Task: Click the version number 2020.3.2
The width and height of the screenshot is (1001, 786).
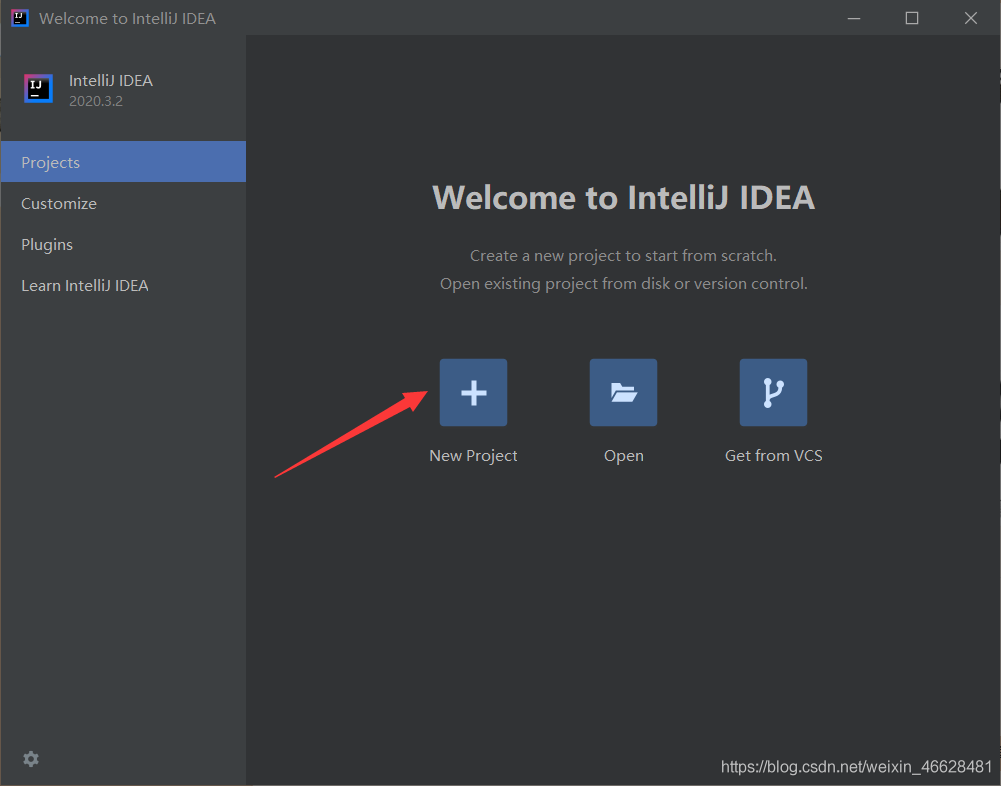Action: [91, 101]
